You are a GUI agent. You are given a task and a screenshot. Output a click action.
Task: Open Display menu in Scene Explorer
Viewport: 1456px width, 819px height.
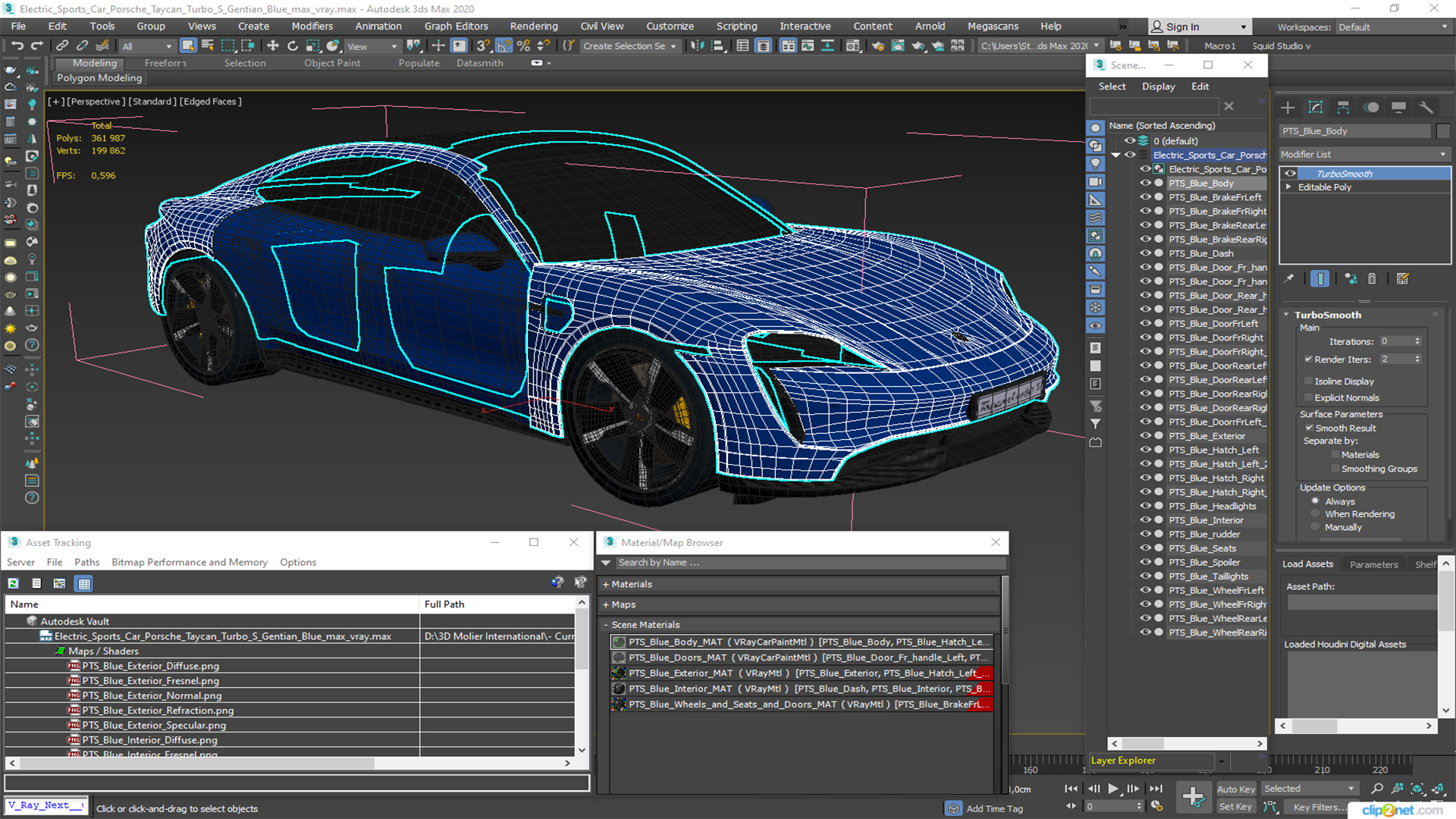click(1159, 86)
